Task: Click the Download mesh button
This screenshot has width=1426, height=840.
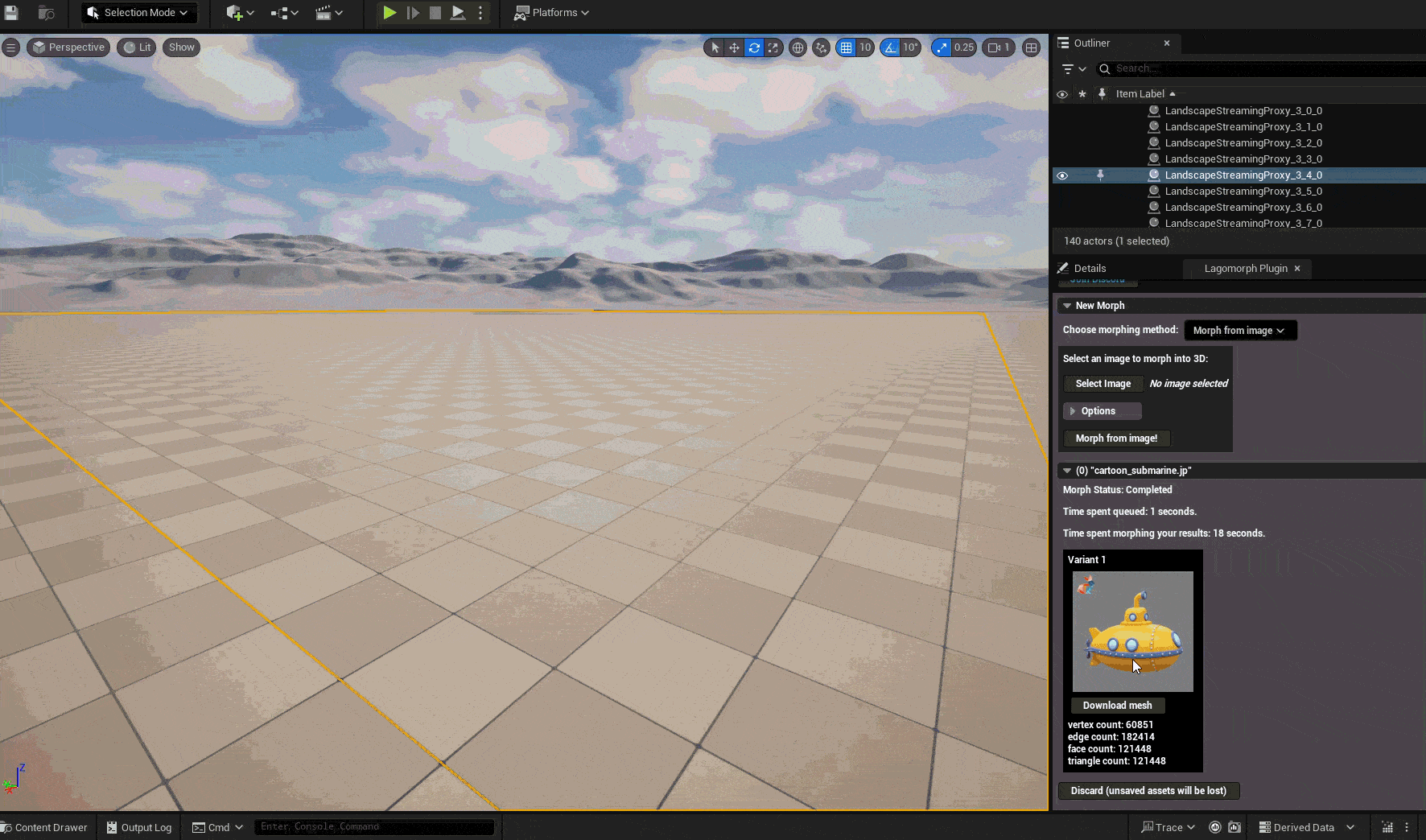Action: pyautogui.click(x=1117, y=706)
